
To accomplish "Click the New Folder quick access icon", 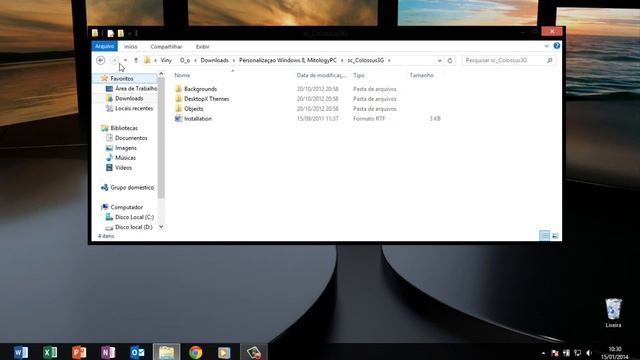I will (x=120, y=33).
